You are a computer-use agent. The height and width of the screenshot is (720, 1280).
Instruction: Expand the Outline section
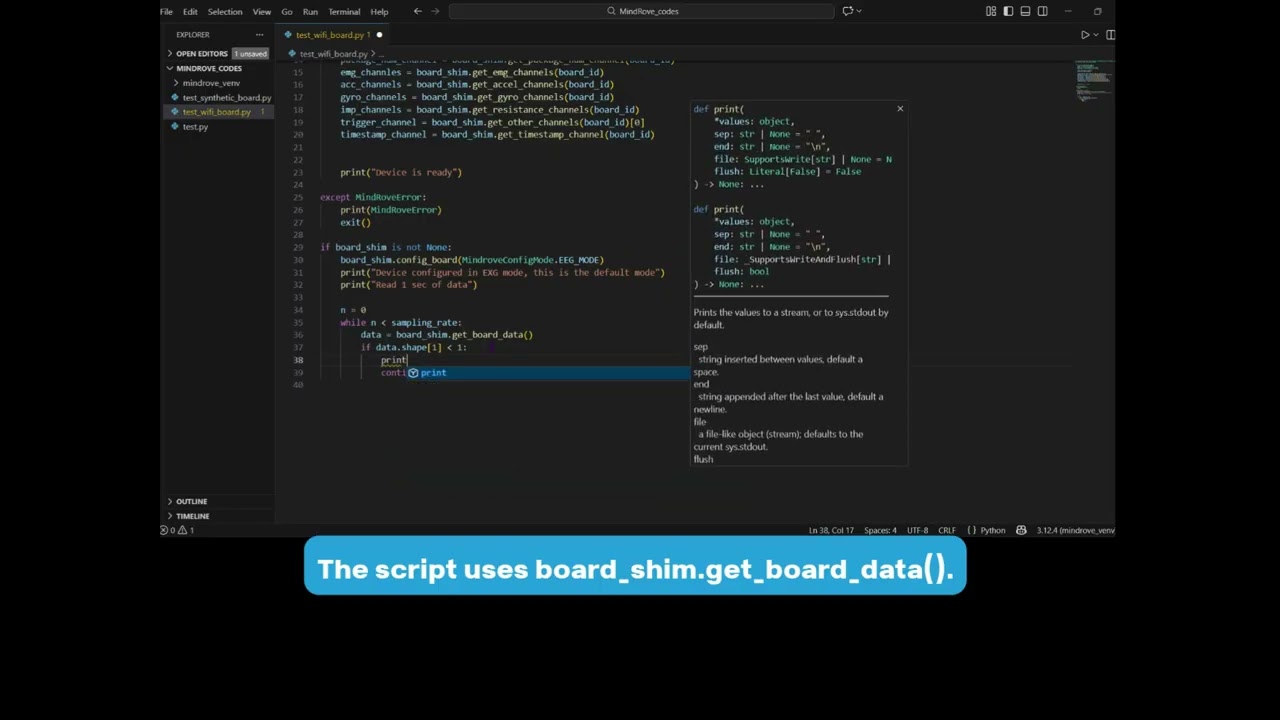(x=191, y=501)
